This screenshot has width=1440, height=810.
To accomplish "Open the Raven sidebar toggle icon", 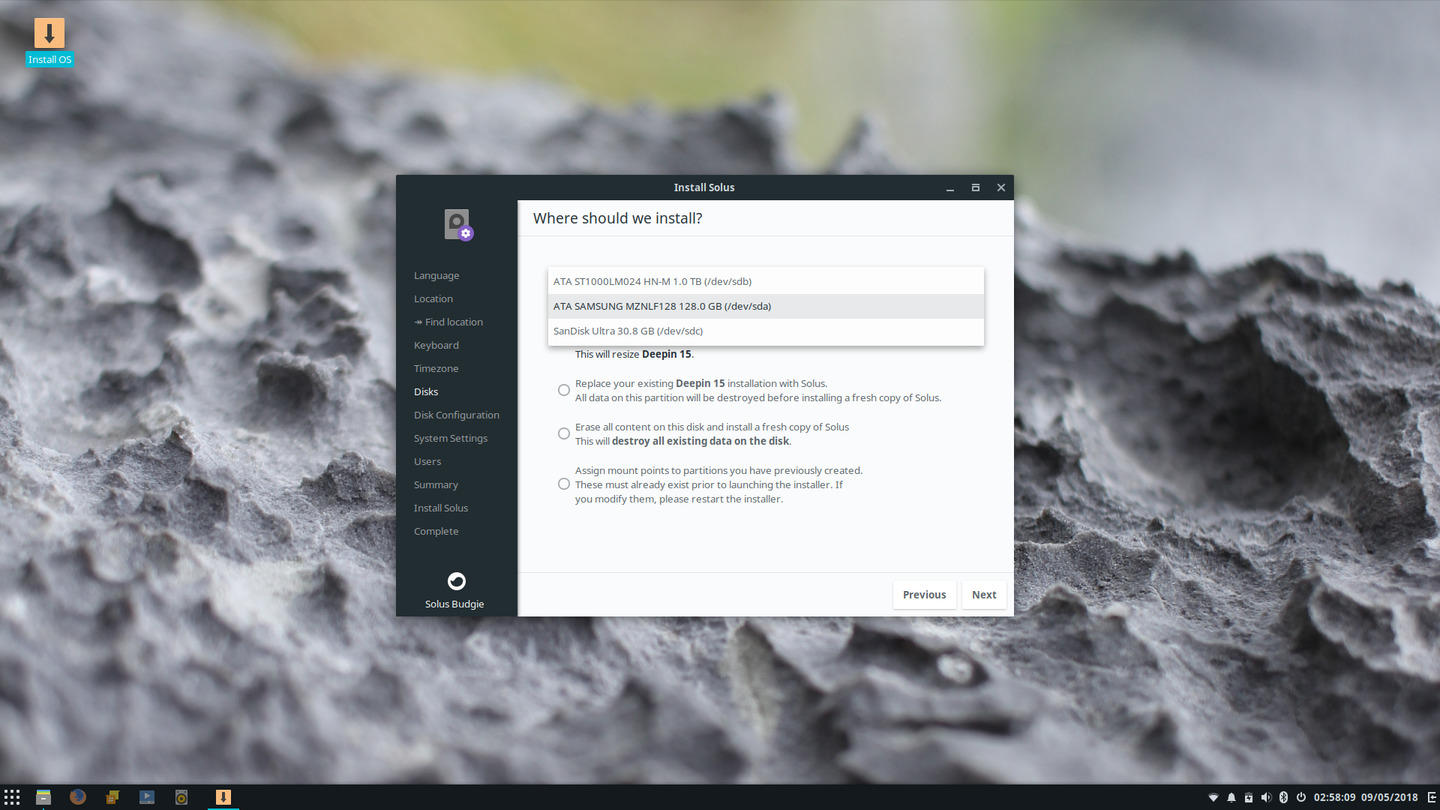I will [x=1431, y=797].
